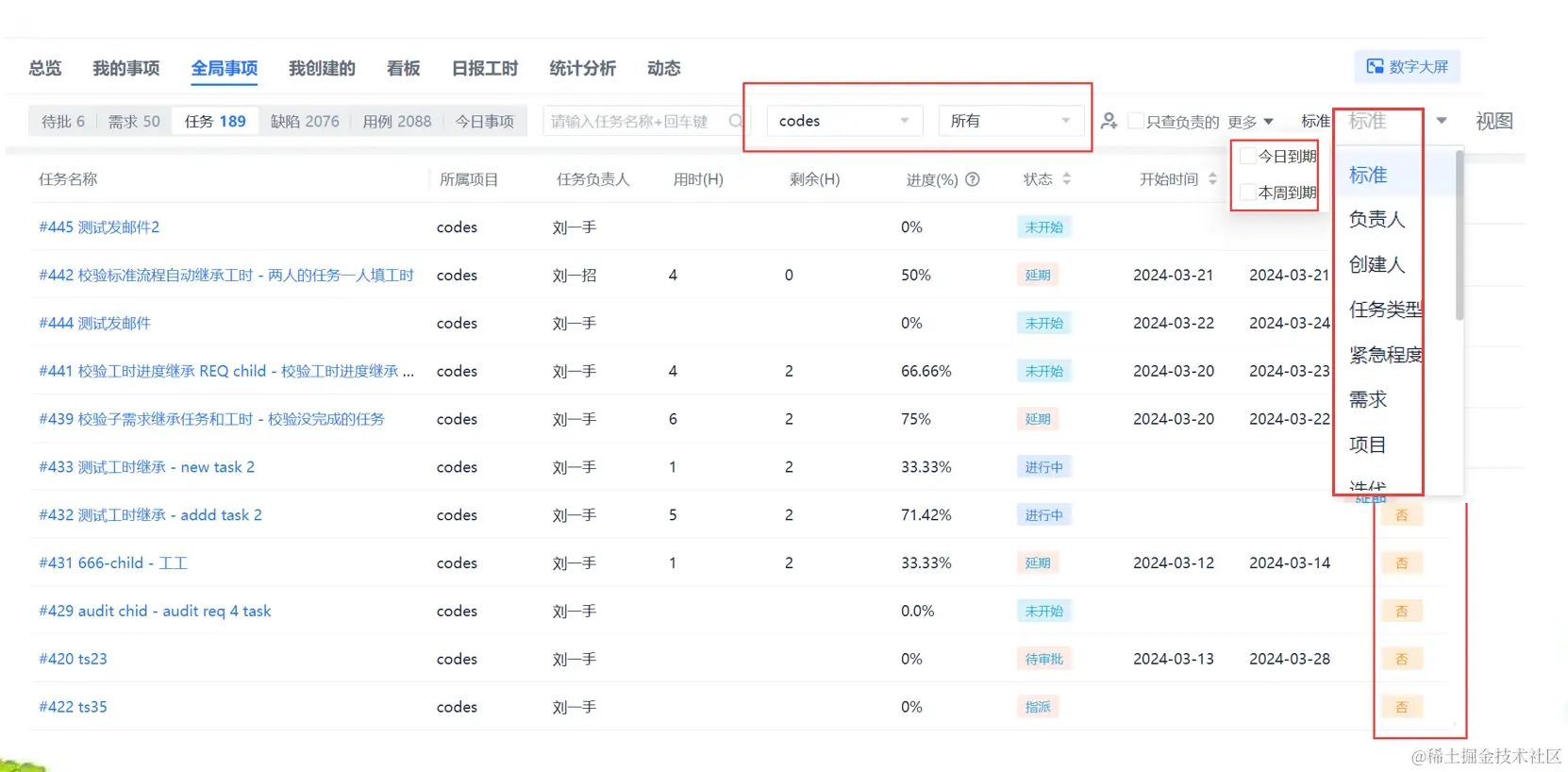Open the codes project dropdown

[844, 121]
